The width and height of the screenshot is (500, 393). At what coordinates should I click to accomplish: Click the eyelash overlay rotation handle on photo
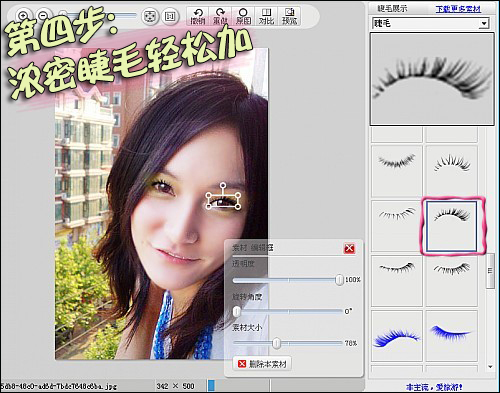[223, 185]
